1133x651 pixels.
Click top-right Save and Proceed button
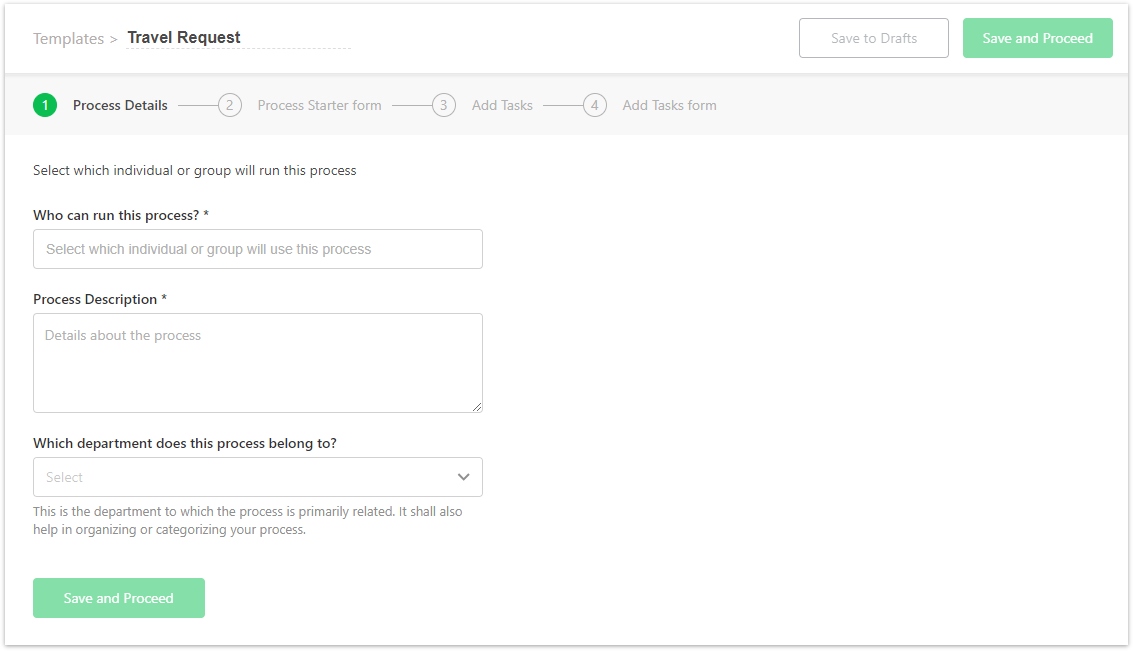click(1038, 38)
